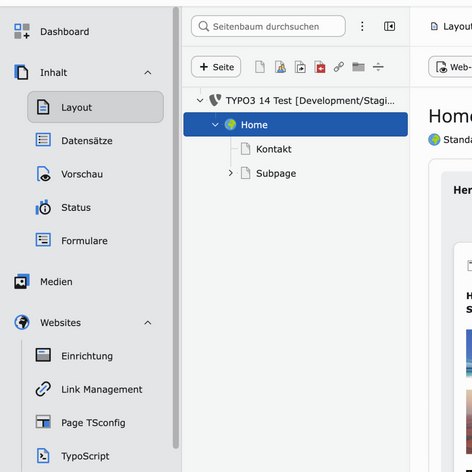Click the Layout module document icon
The image size is (472, 472).
click(43, 107)
